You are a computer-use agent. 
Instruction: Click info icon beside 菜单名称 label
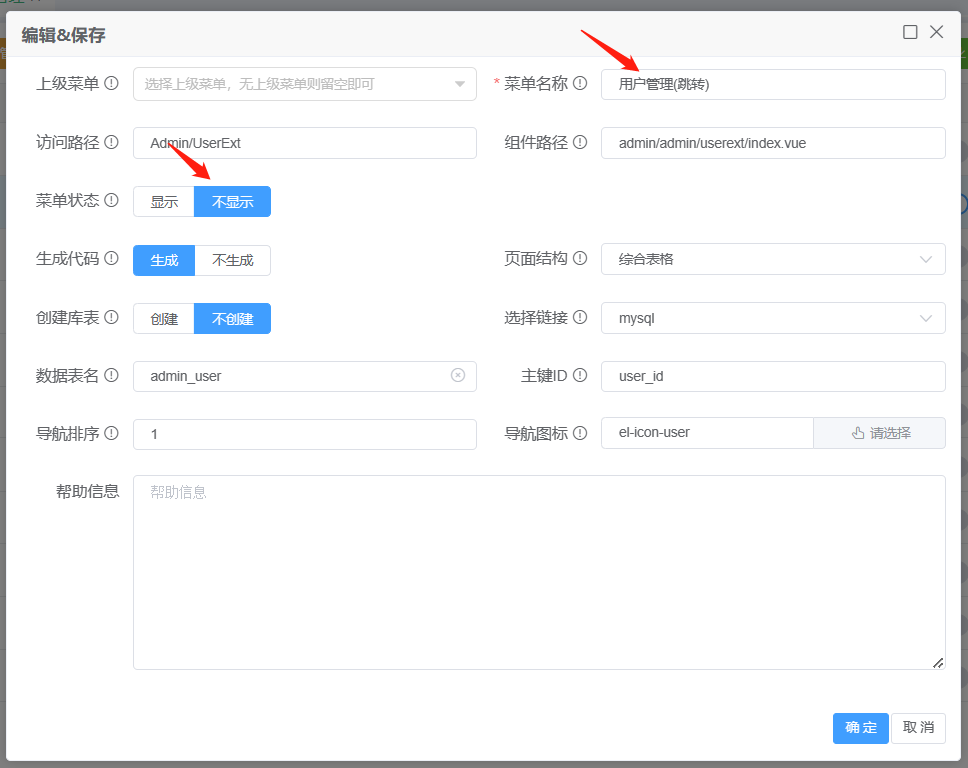(x=580, y=84)
